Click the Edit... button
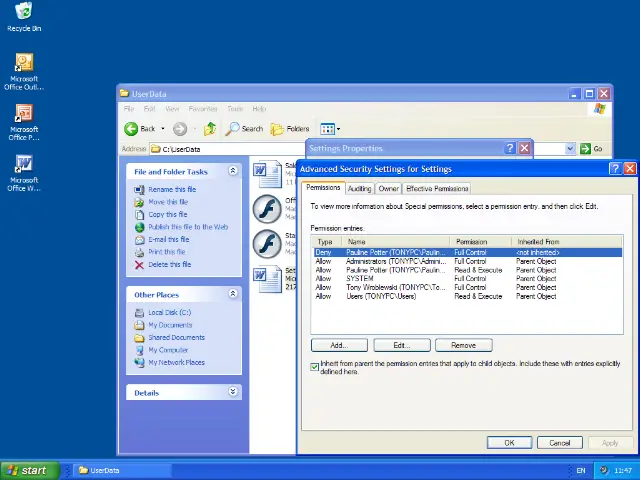This screenshot has height=480, width=640. (x=401, y=345)
